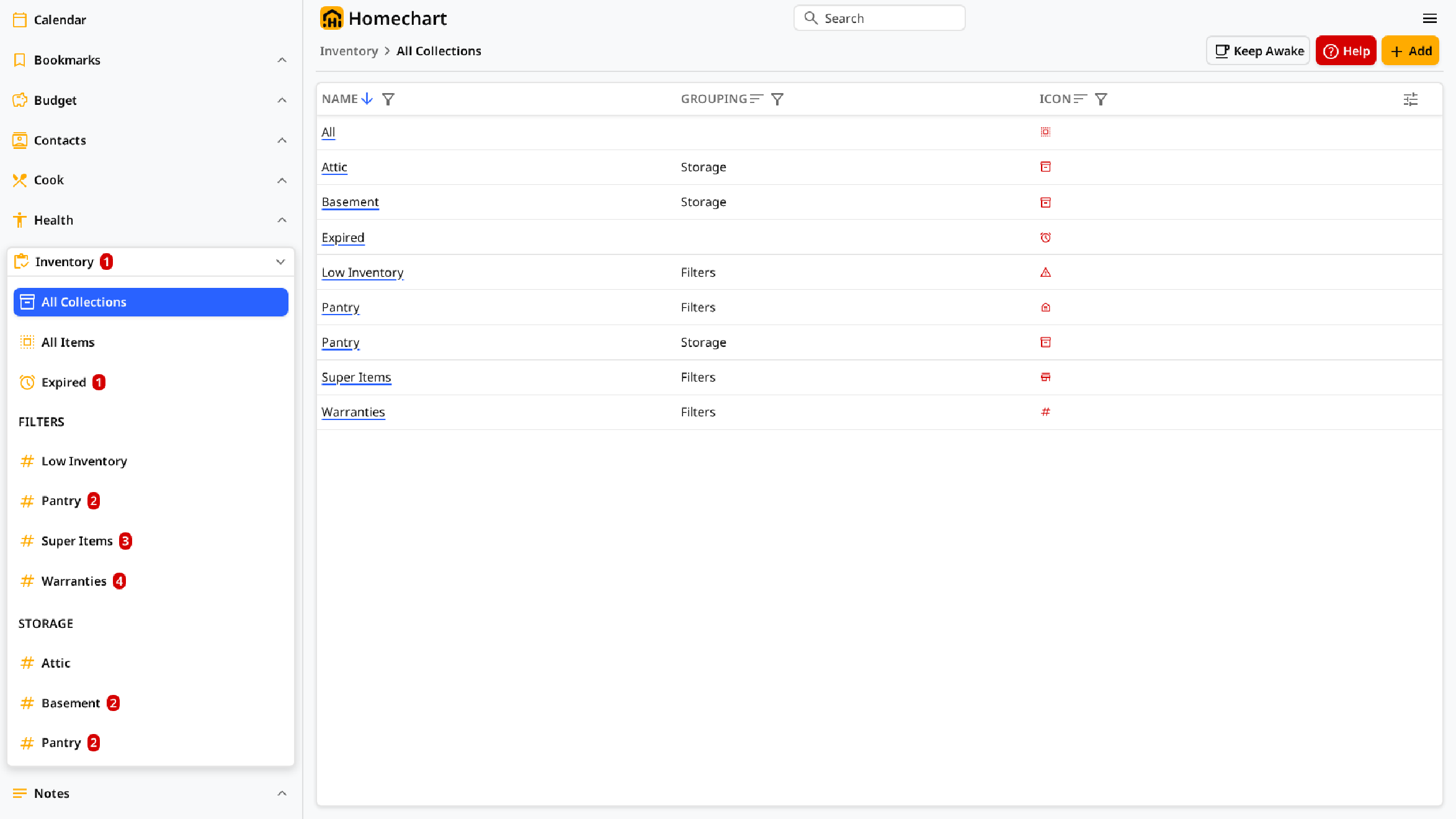This screenshot has width=1456, height=819.
Task: Sort by the Name column header
Action: 347,99
